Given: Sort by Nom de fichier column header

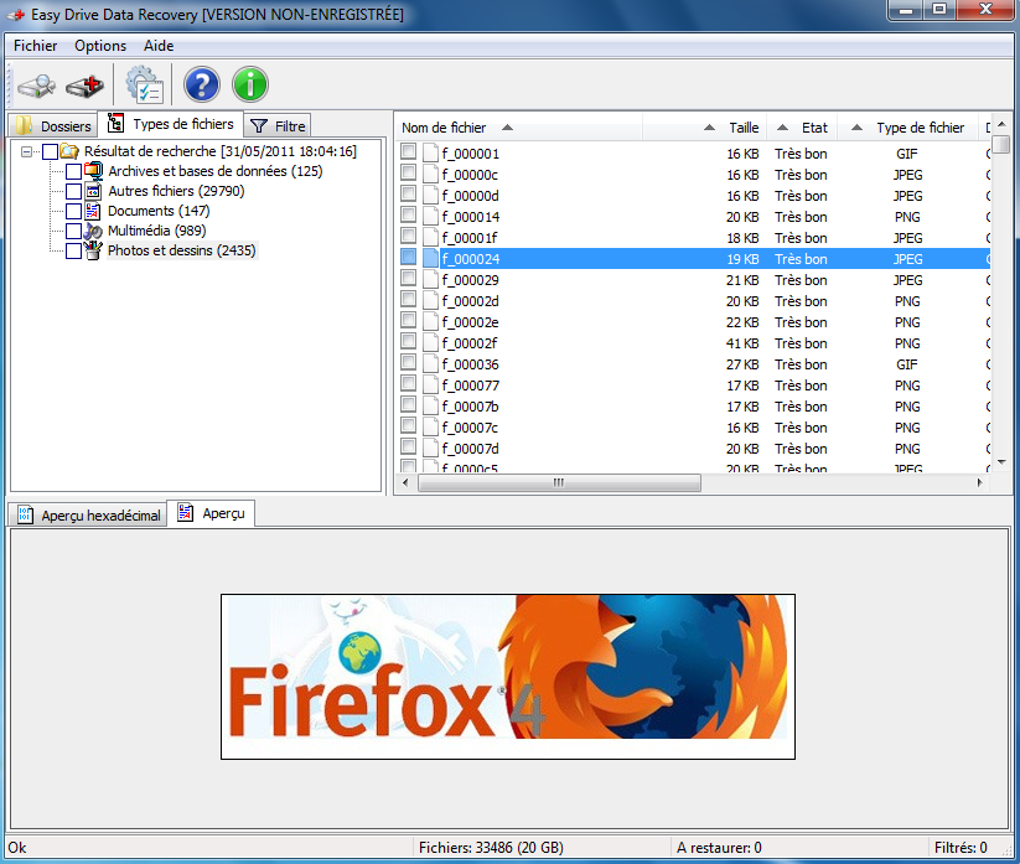Looking at the screenshot, I should [519, 128].
